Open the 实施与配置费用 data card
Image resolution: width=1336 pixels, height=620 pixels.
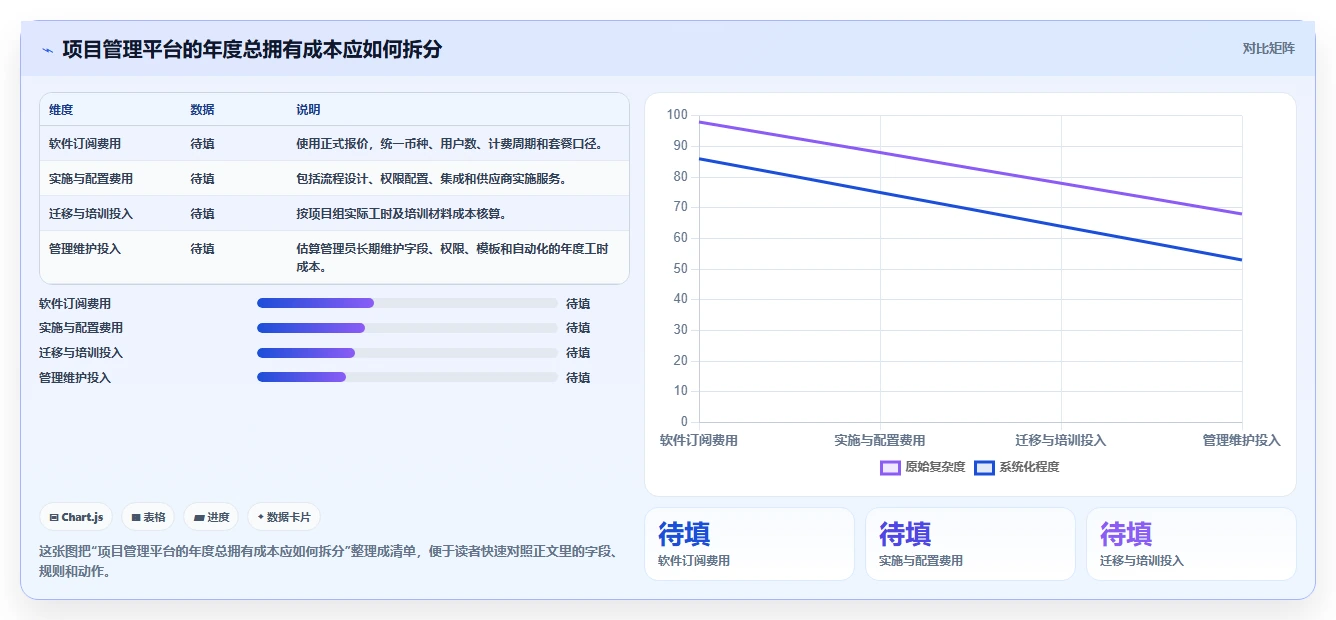click(970, 544)
